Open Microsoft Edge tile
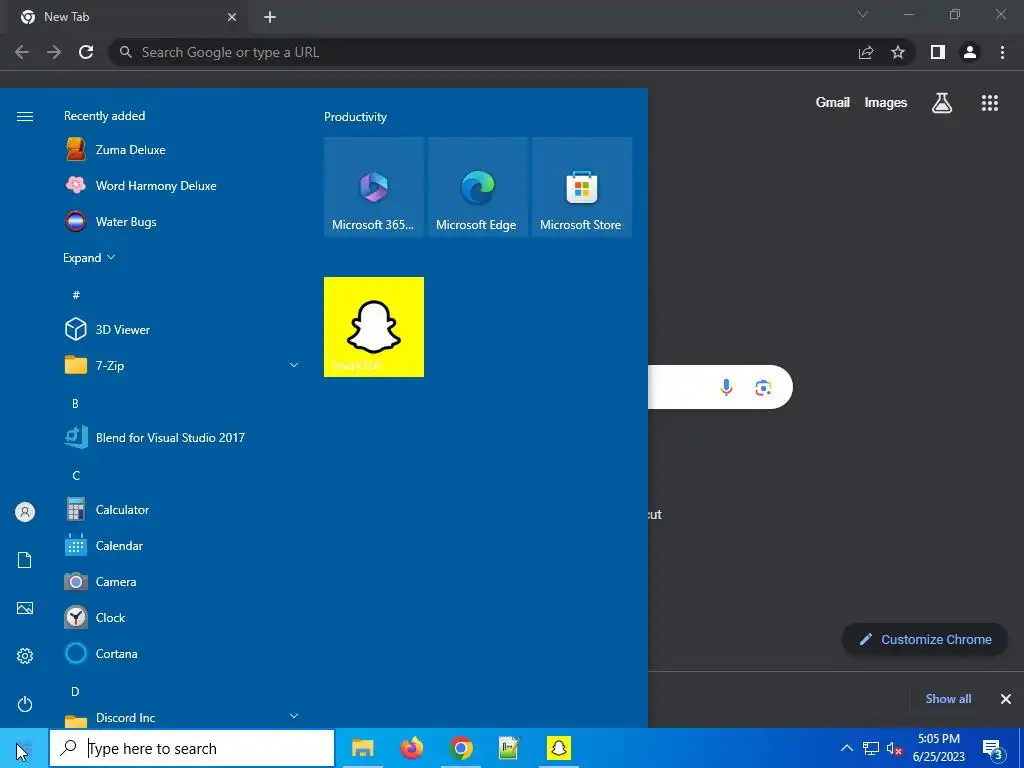The height and width of the screenshot is (768, 1024). point(477,187)
